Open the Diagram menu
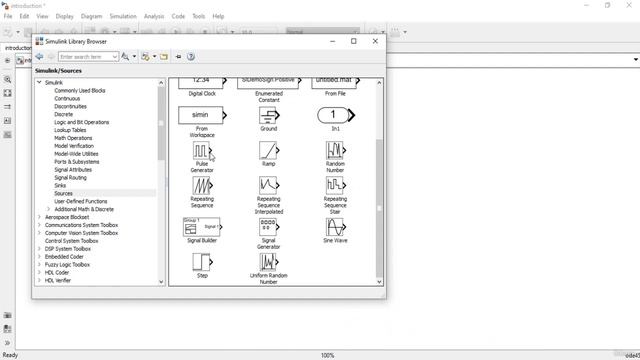 (x=91, y=16)
